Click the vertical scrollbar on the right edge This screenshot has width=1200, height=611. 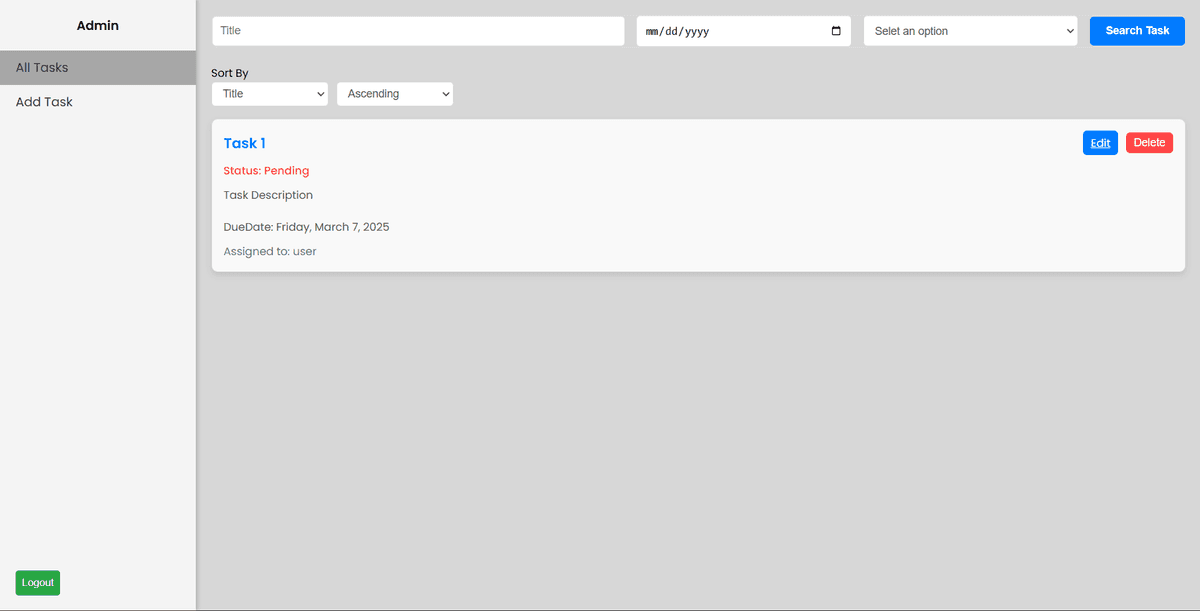point(1195,305)
